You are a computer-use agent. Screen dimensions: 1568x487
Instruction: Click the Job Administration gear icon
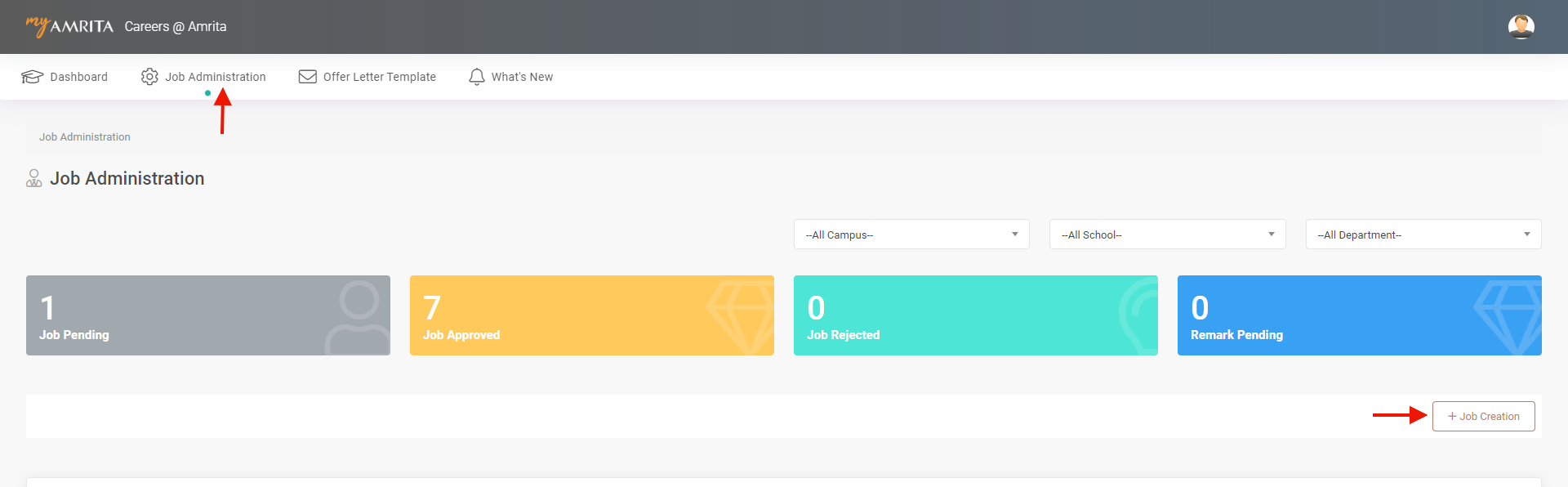pyautogui.click(x=149, y=77)
